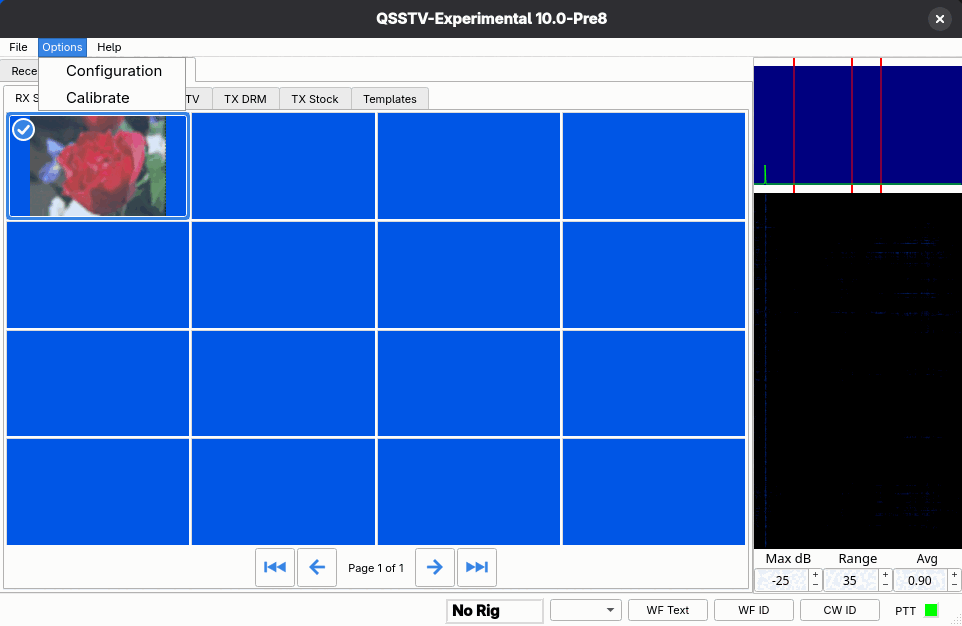
Task: Close the open Options menu
Action: [62, 47]
